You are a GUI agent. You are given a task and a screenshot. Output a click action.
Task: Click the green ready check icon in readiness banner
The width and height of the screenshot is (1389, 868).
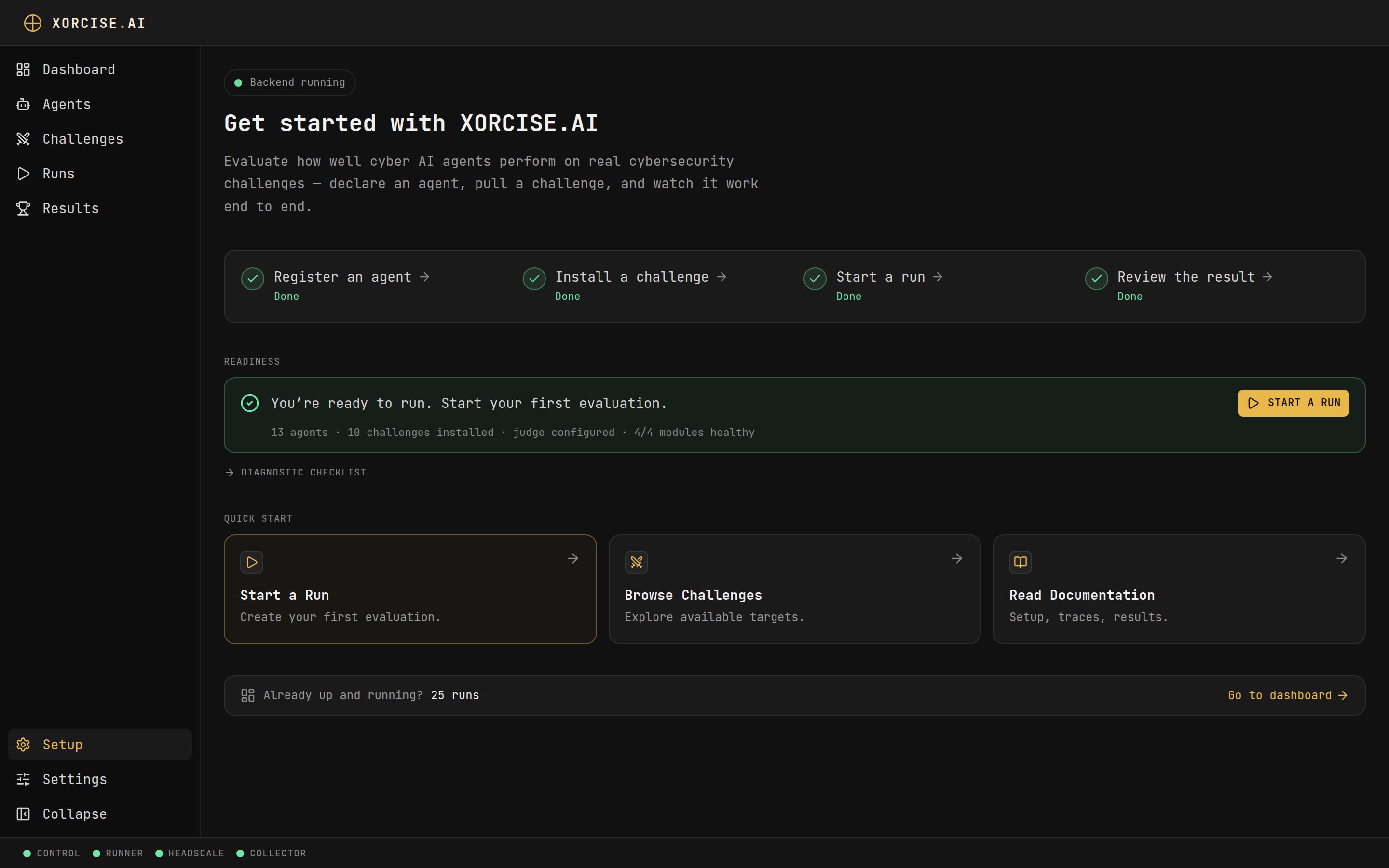click(250, 403)
